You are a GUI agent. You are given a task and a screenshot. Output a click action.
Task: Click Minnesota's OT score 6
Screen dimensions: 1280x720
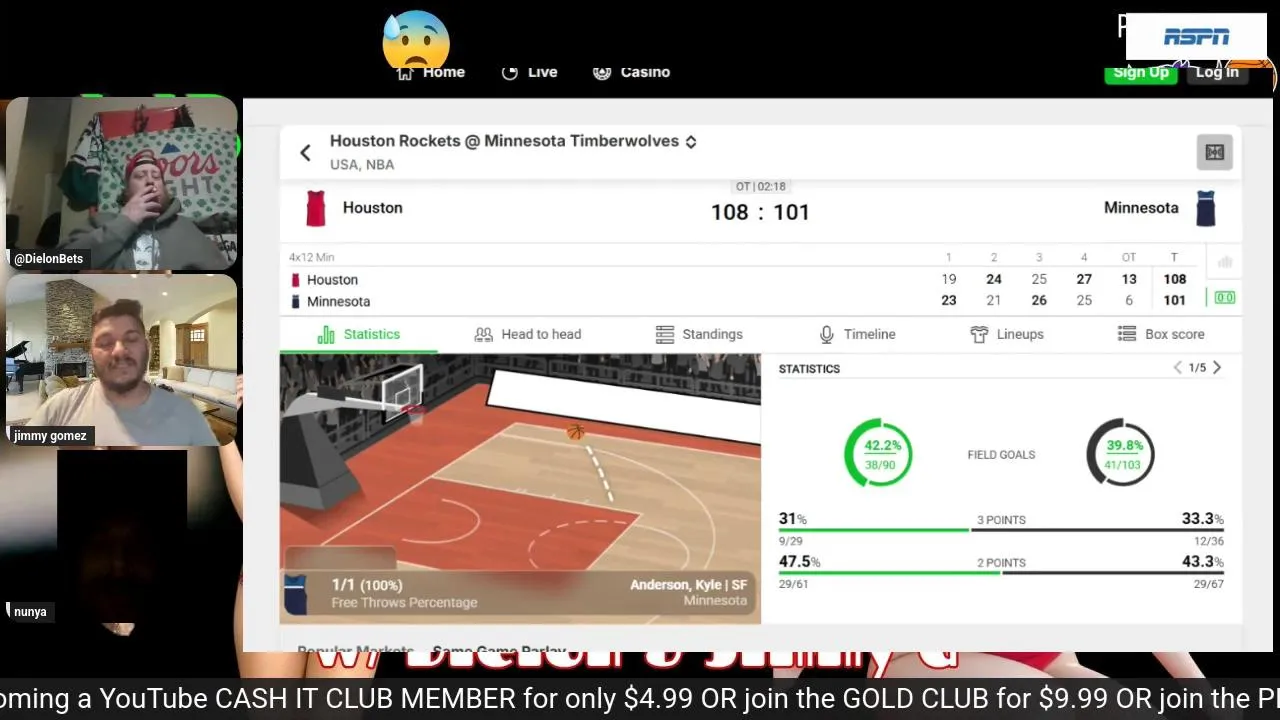coord(1129,300)
